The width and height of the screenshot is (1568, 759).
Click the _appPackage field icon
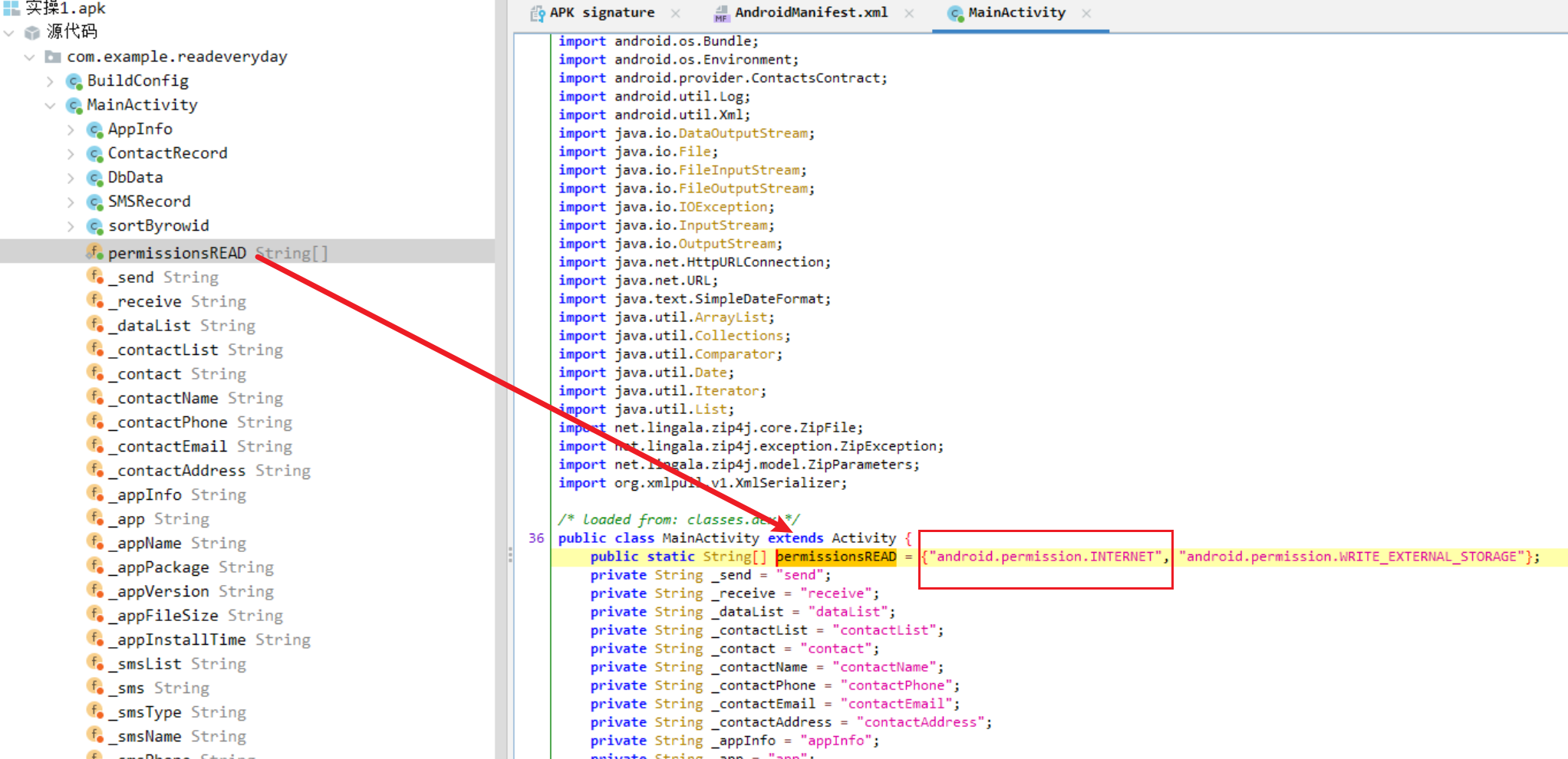point(95,567)
